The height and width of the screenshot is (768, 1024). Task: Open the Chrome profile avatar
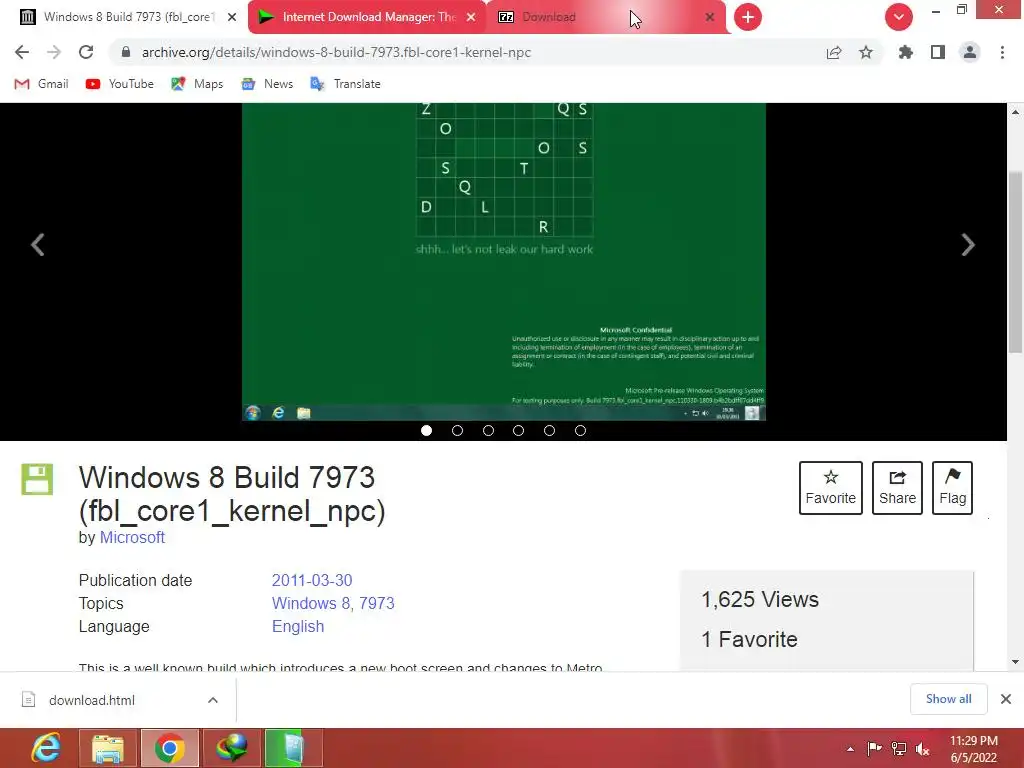pyautogui.click(x=970, y=52)
